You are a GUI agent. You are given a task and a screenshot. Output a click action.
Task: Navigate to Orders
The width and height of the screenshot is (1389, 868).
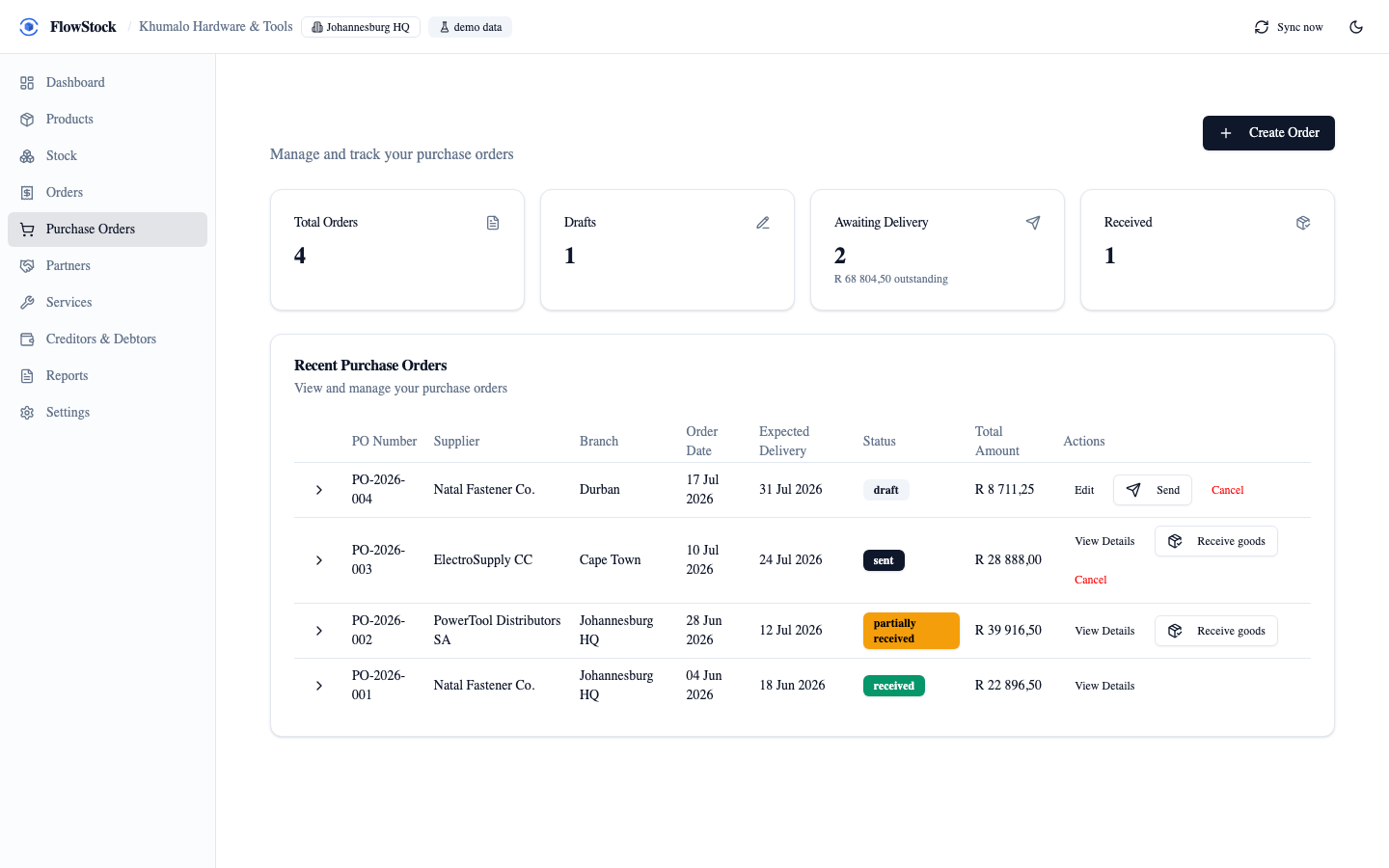point(107,193)
